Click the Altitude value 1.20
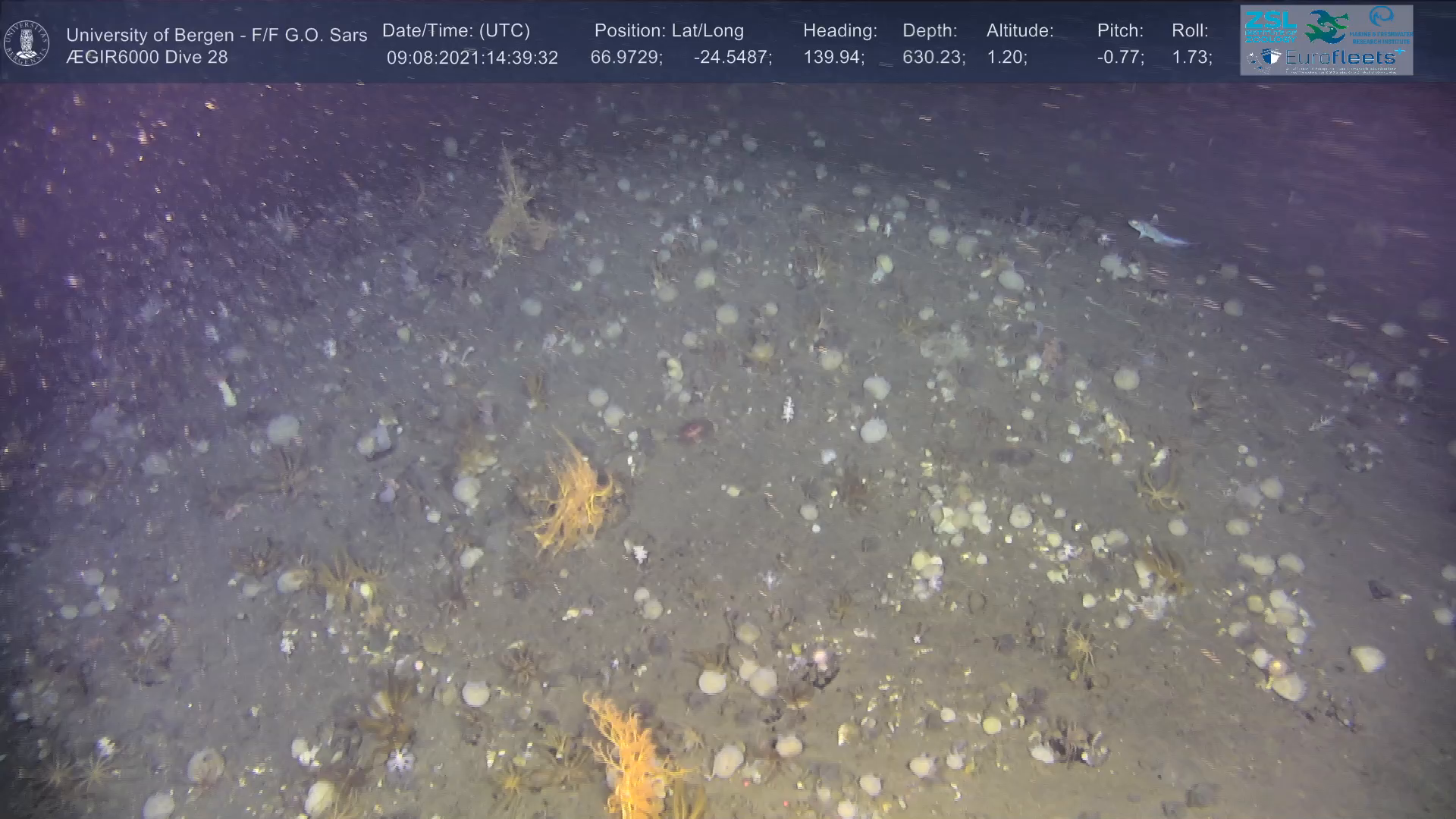 click(1006, 58)
